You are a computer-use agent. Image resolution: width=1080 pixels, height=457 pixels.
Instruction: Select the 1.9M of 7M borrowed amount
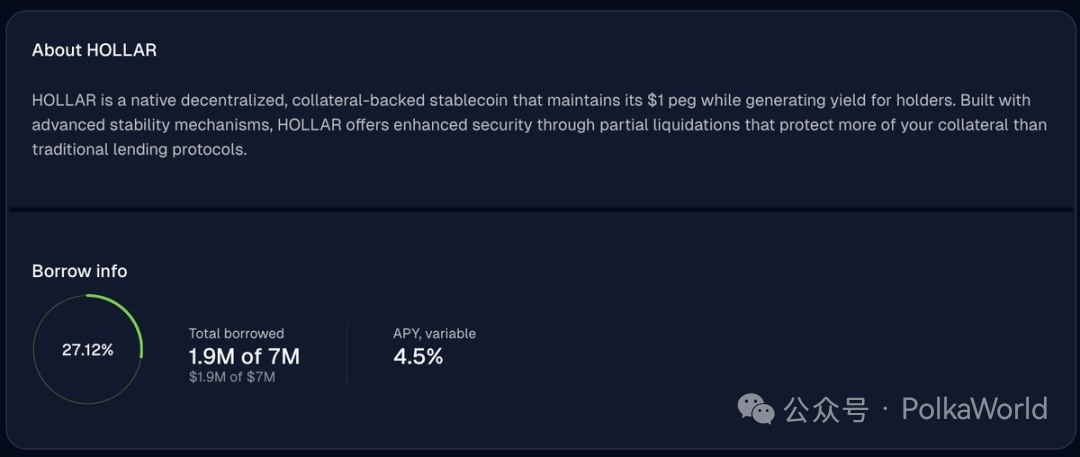click(x=244, y=356)
